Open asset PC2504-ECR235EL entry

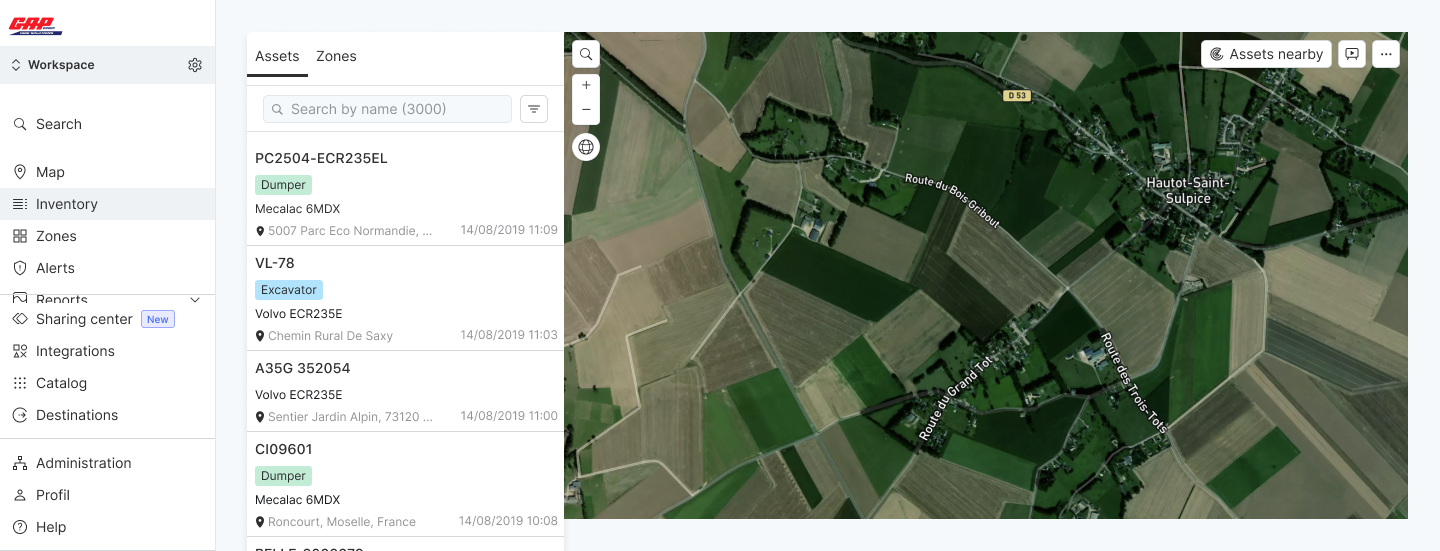405,193
